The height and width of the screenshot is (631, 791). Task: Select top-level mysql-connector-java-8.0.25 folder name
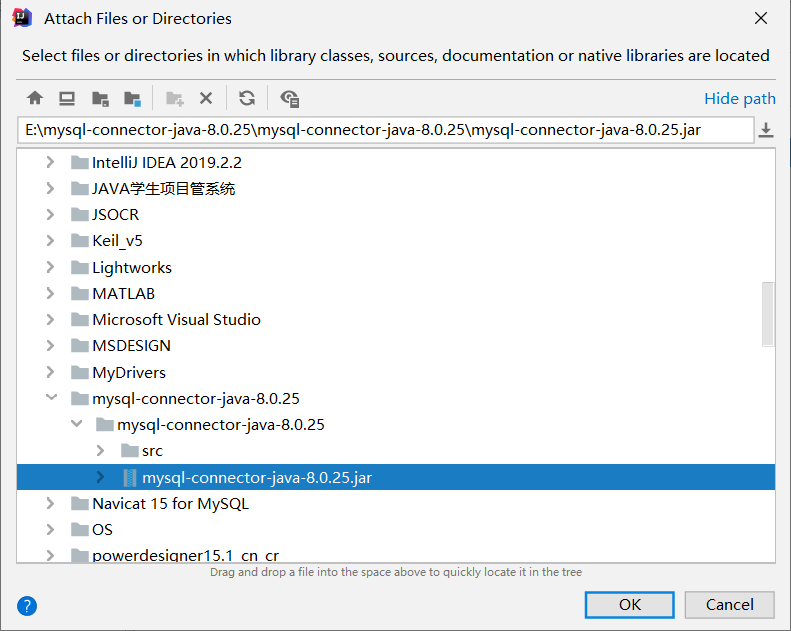coord(196,398)
